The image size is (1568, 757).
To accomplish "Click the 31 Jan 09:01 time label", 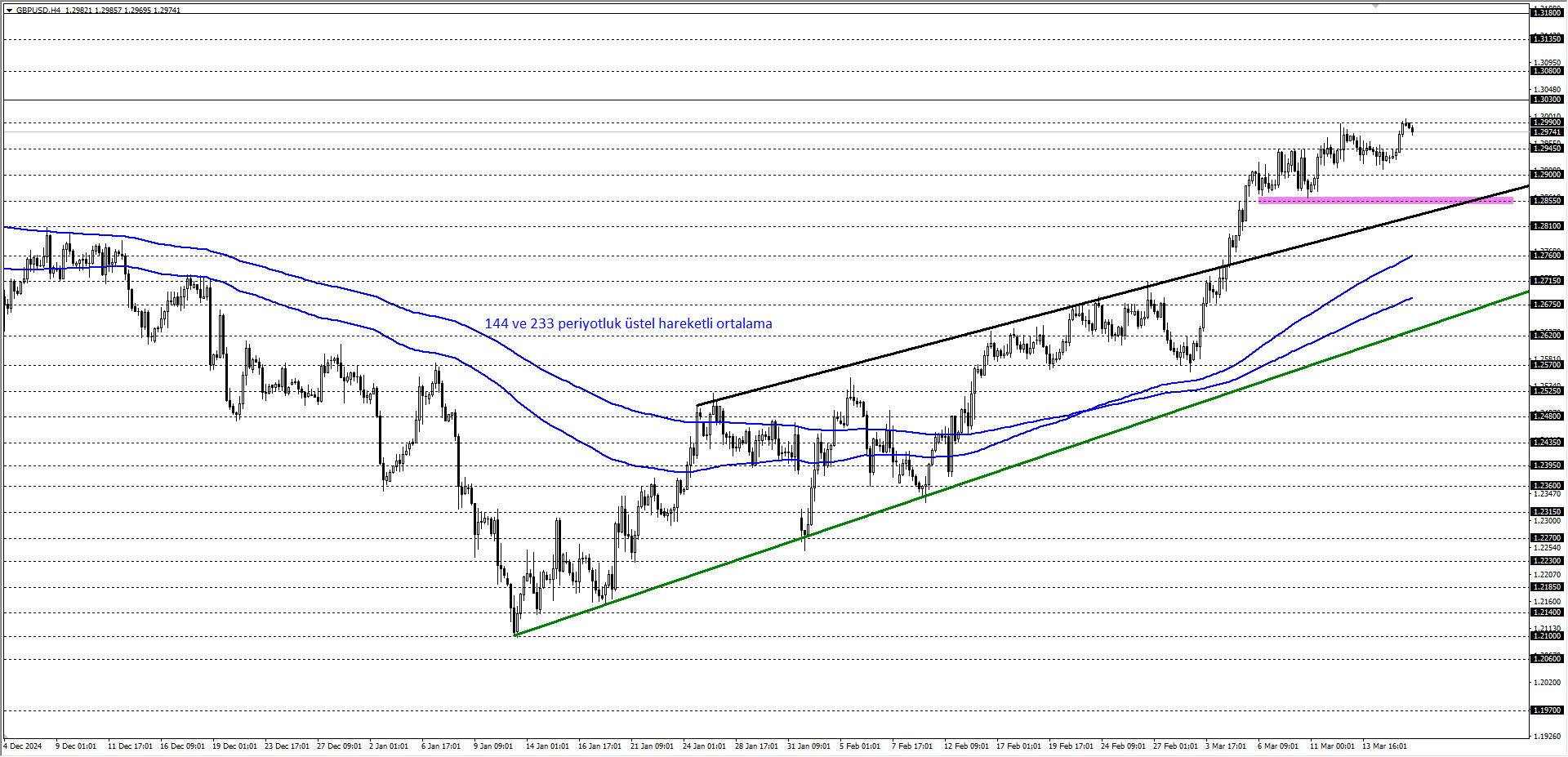I will pyautogui.click(x=808, y=746).
